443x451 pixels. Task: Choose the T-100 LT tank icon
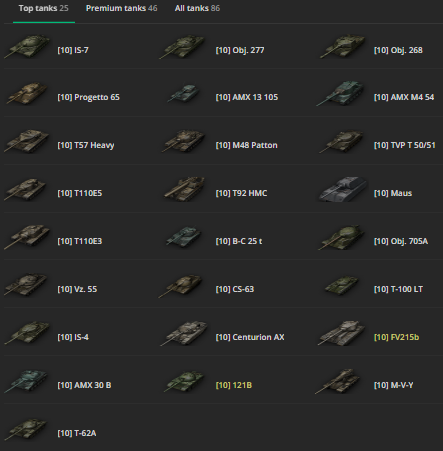342,285
